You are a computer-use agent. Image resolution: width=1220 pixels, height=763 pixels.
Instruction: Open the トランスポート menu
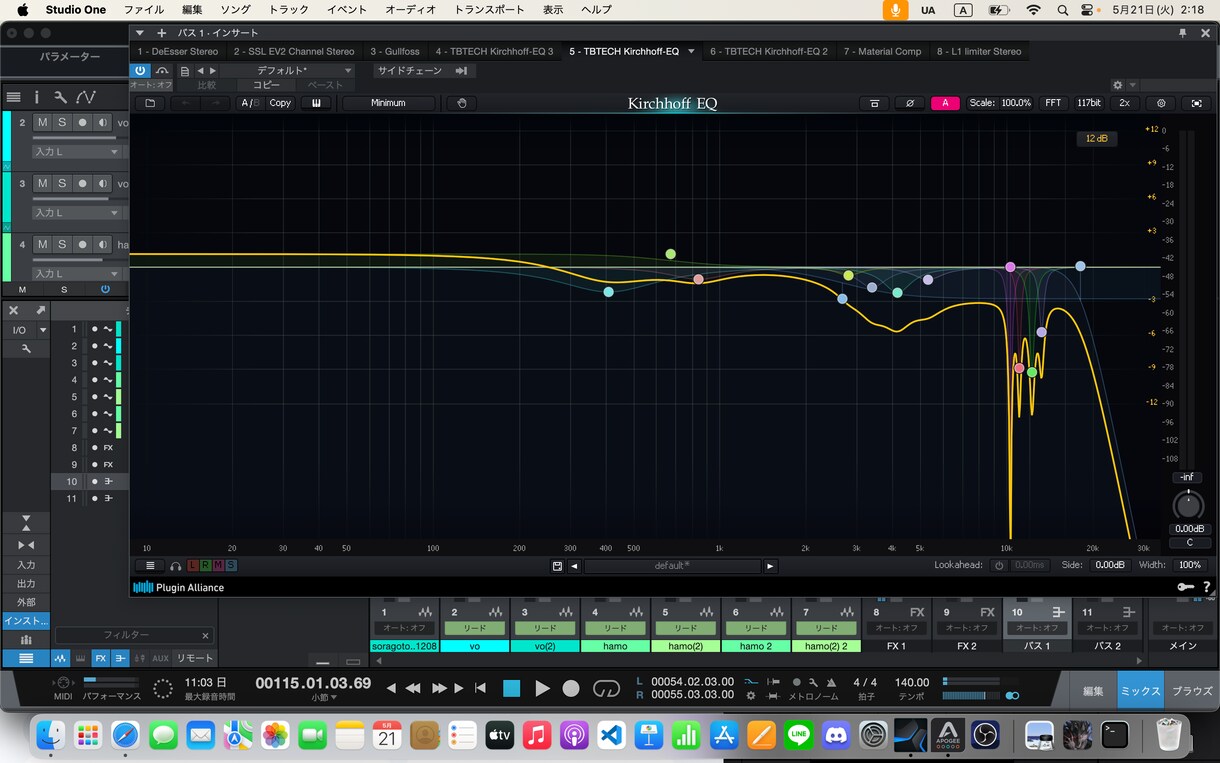click(489, 10)
